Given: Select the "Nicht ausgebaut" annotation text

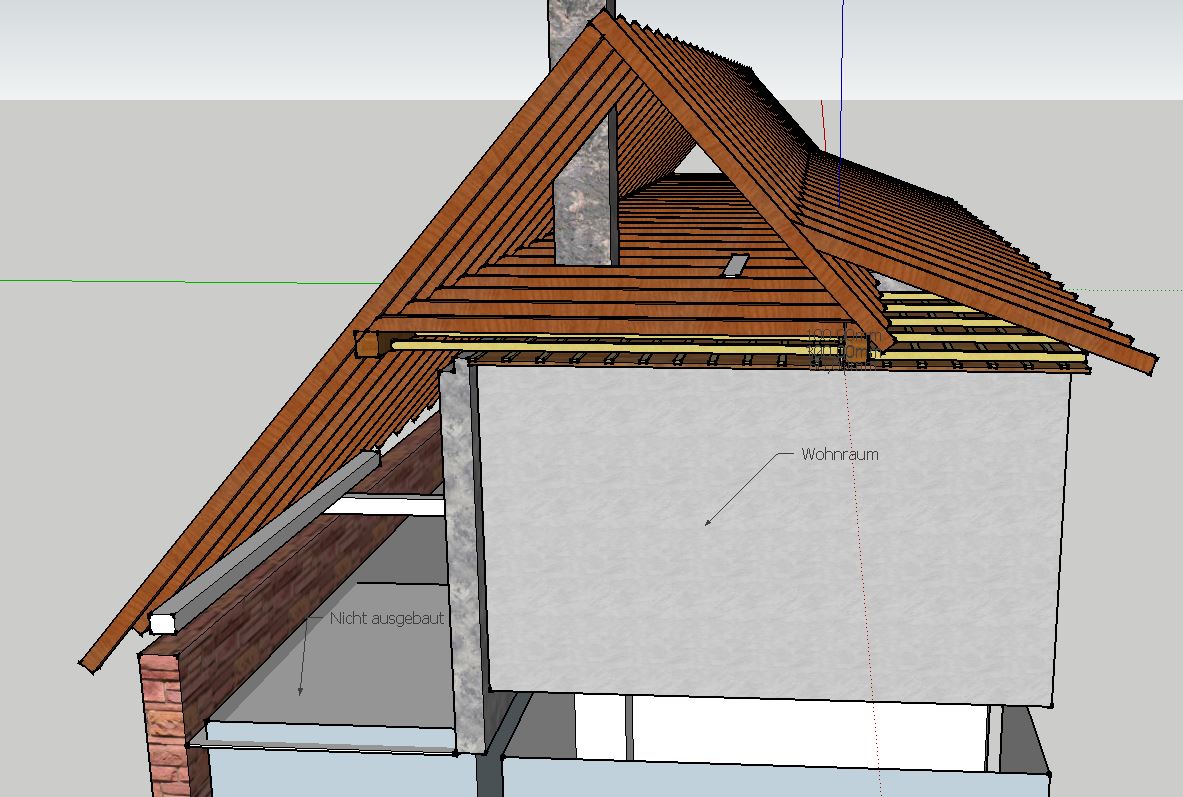Looking at the screenshot, I should (x=386, y=618).
